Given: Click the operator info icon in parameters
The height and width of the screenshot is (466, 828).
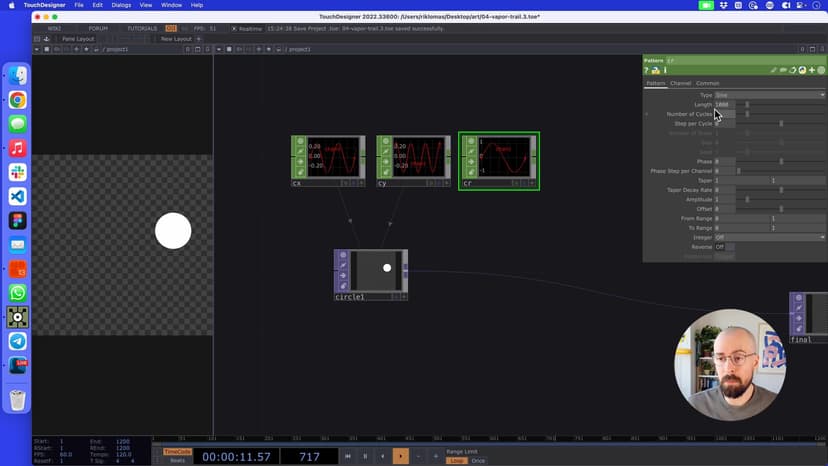Looking at the screenshot, I should point(665,71).
